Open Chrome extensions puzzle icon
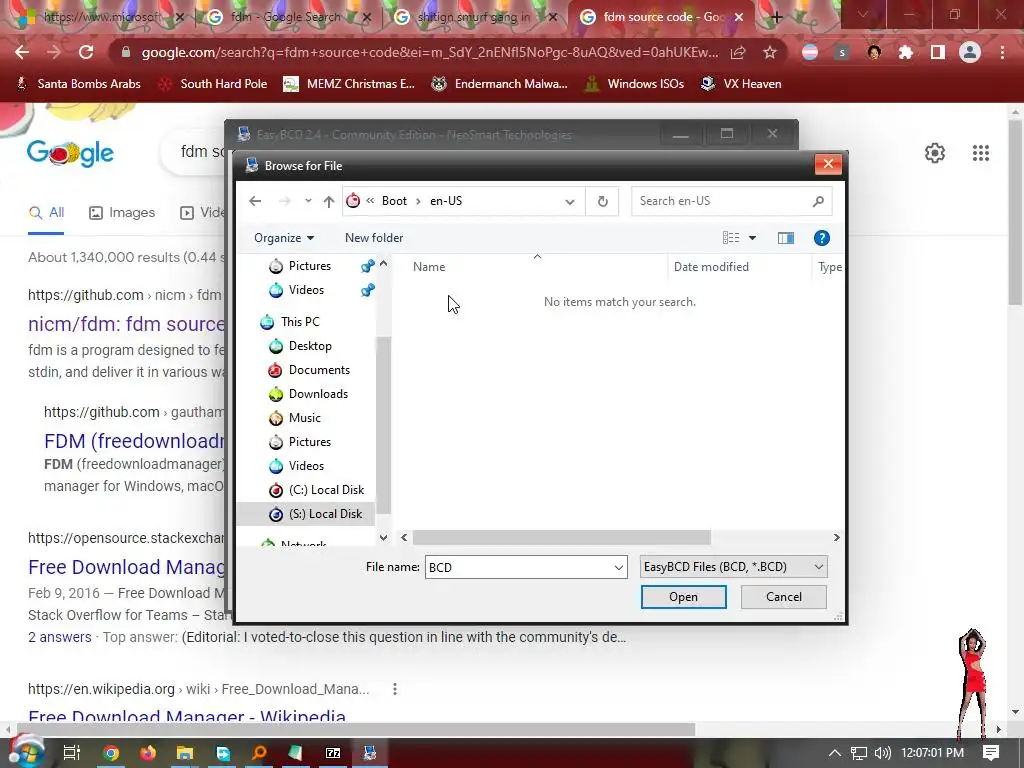Screen dimensions: 1024x768 coord(906,52)
